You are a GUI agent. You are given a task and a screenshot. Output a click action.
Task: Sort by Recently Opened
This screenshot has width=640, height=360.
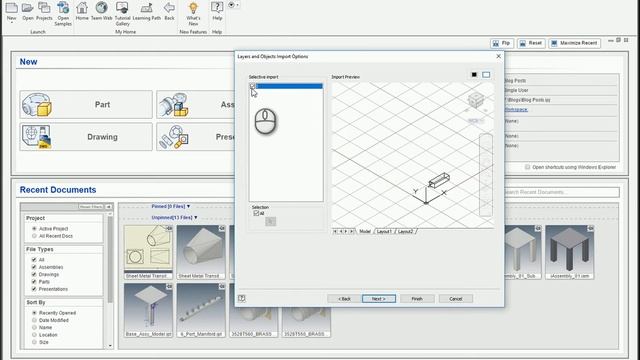click(34, 313)
